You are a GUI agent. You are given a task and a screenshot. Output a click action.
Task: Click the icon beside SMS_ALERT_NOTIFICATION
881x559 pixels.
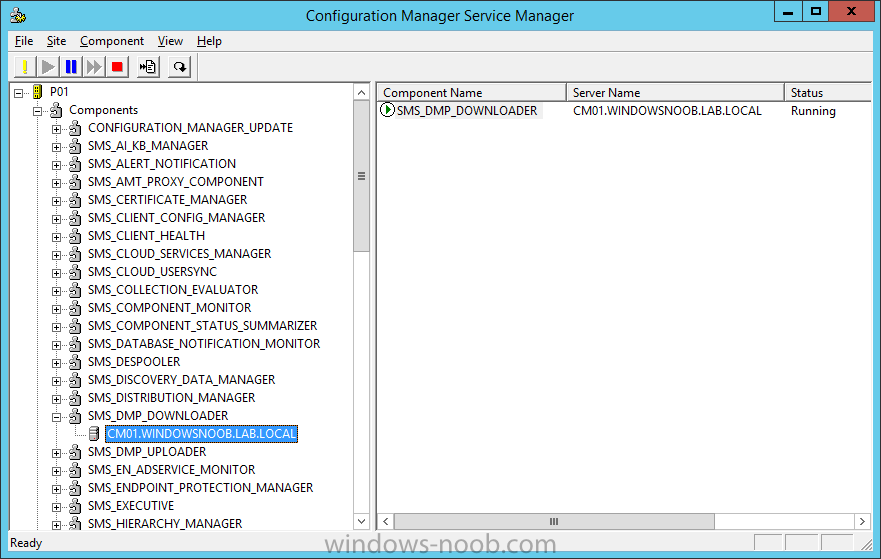point(75,164)
